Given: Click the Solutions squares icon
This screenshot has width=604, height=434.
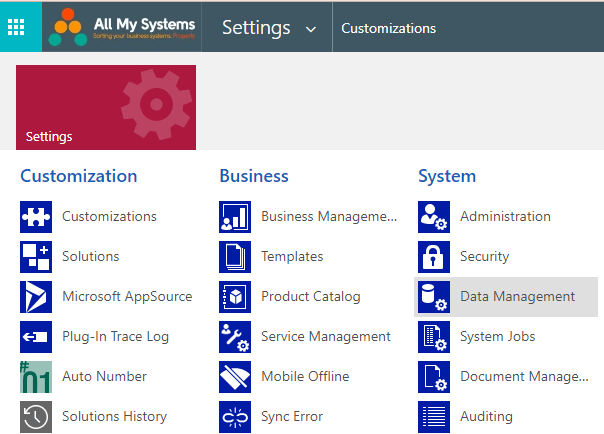Looking at the screenshot, I should (x=36, y=257).
